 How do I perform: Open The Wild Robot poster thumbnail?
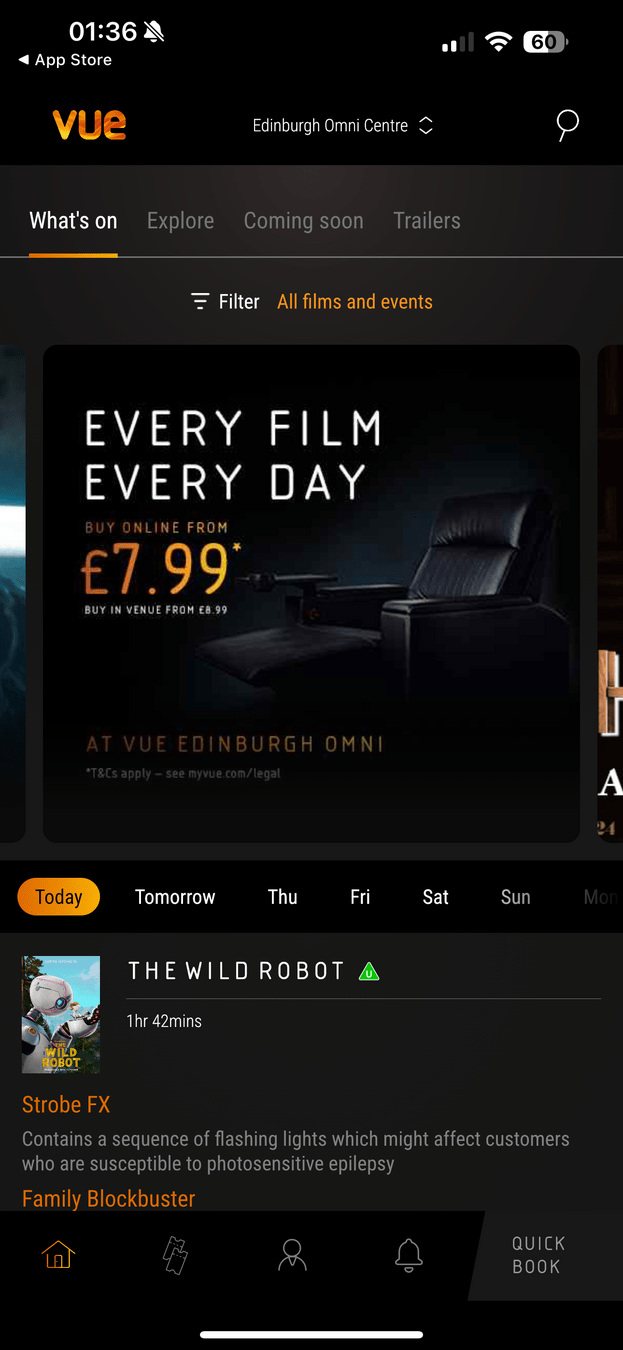tap(61, 1014)
